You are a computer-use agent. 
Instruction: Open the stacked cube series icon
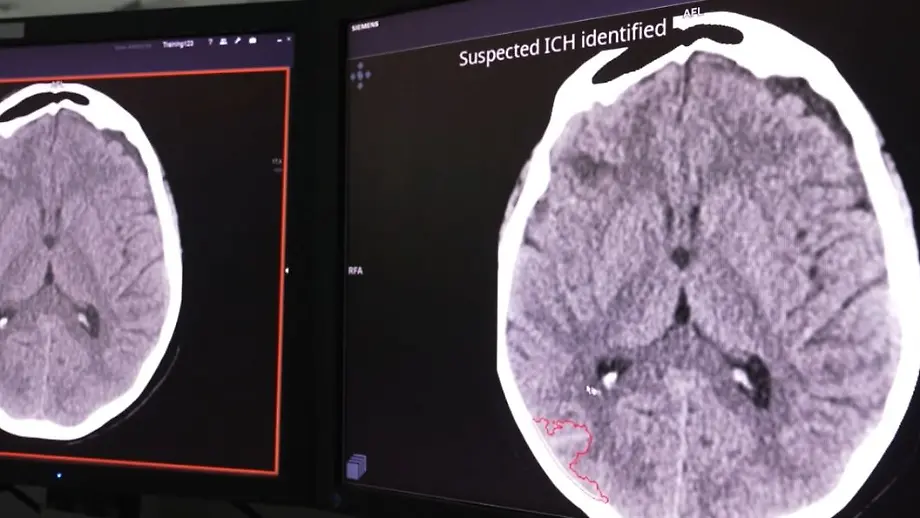pyautogui.click(x=356, y=465)
